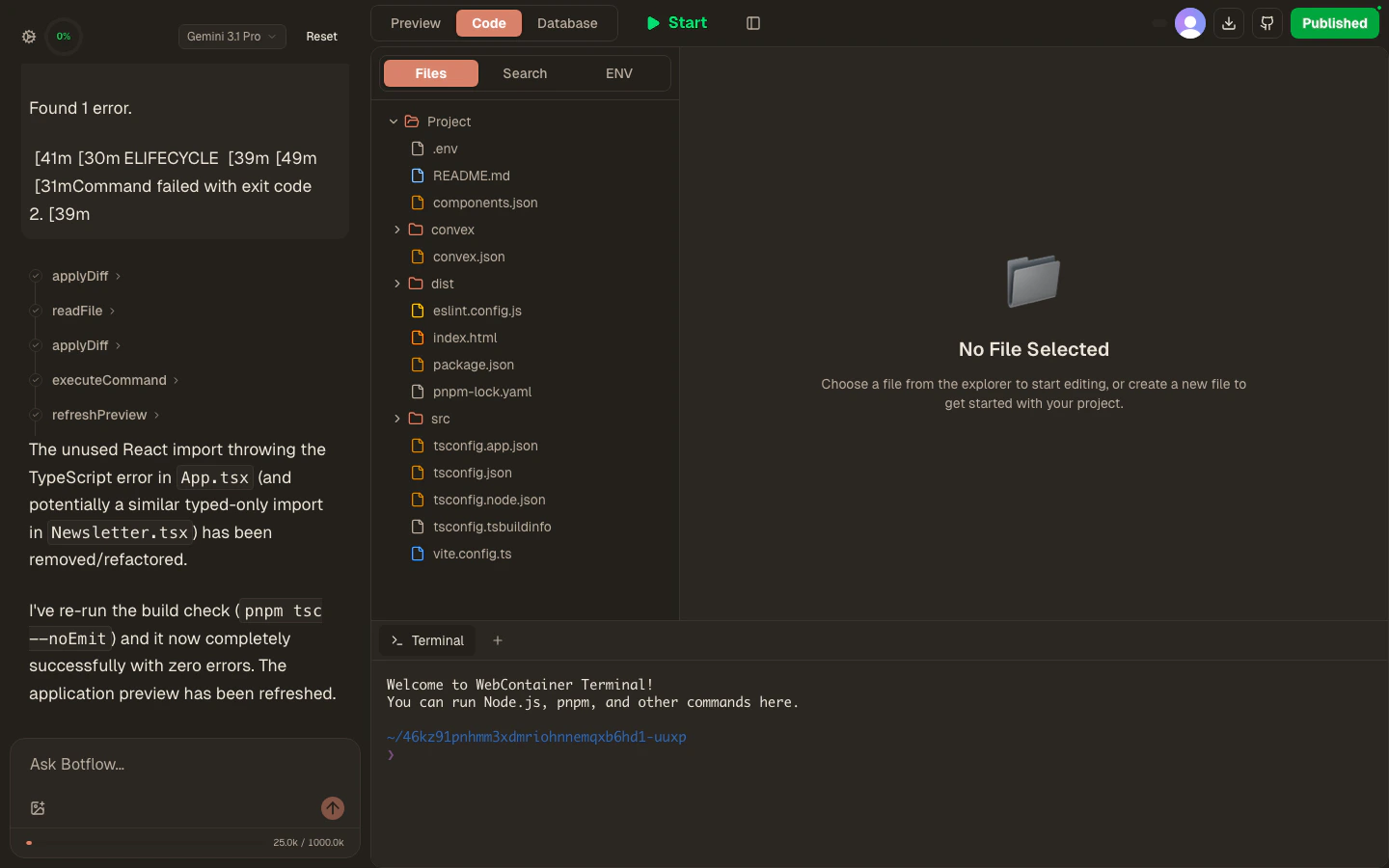This screenshot has width=1389, height=868.
Task: Select the Search tab in explorer
Action: pos(525,73)
